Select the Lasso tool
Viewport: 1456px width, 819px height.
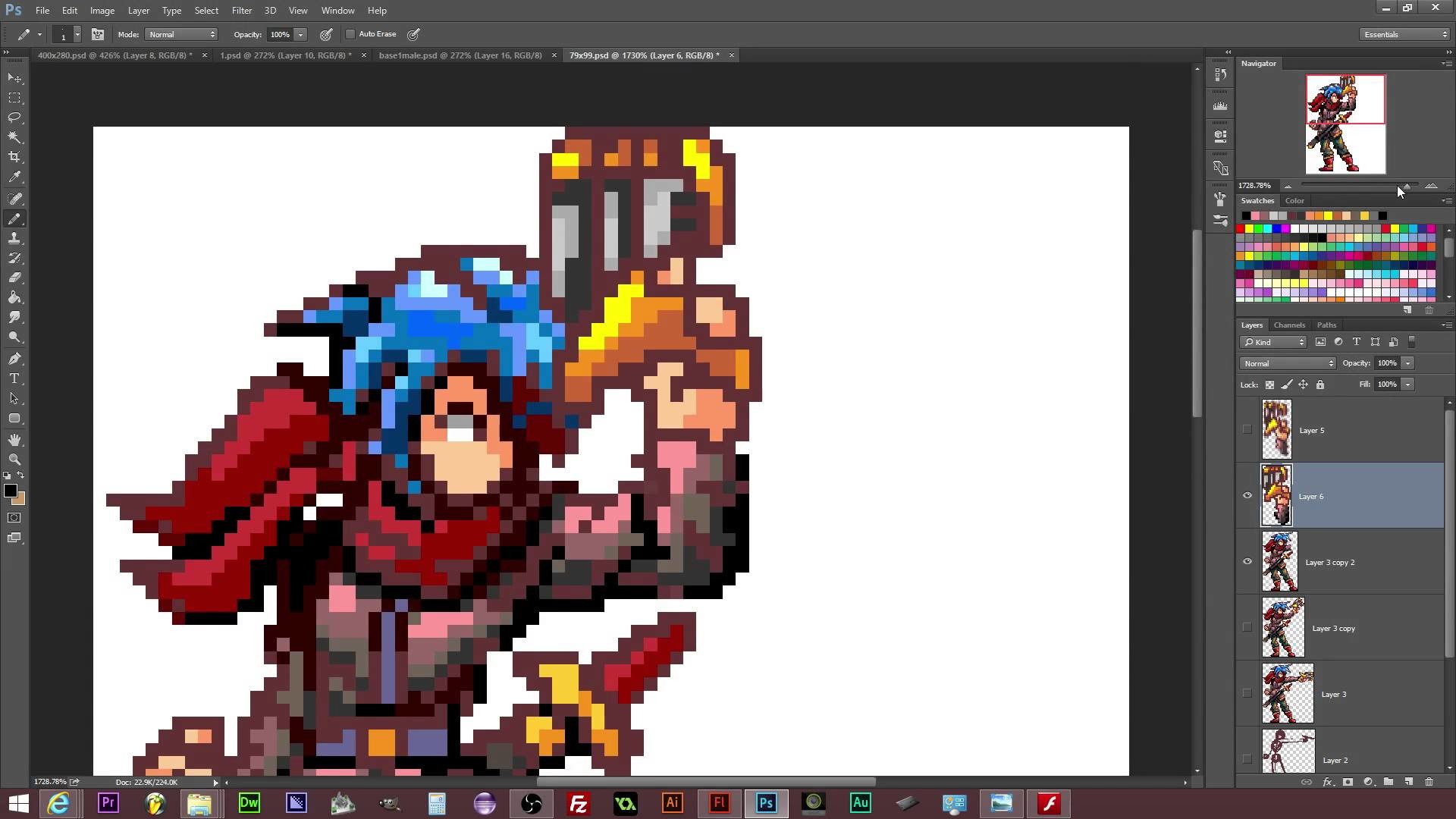(x=14, y=118)
